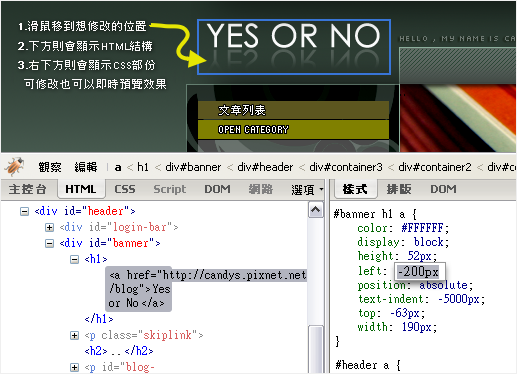Select the highlighted anchor href node
Viewport: 517px width, 374px height.
tap(206, 289)
